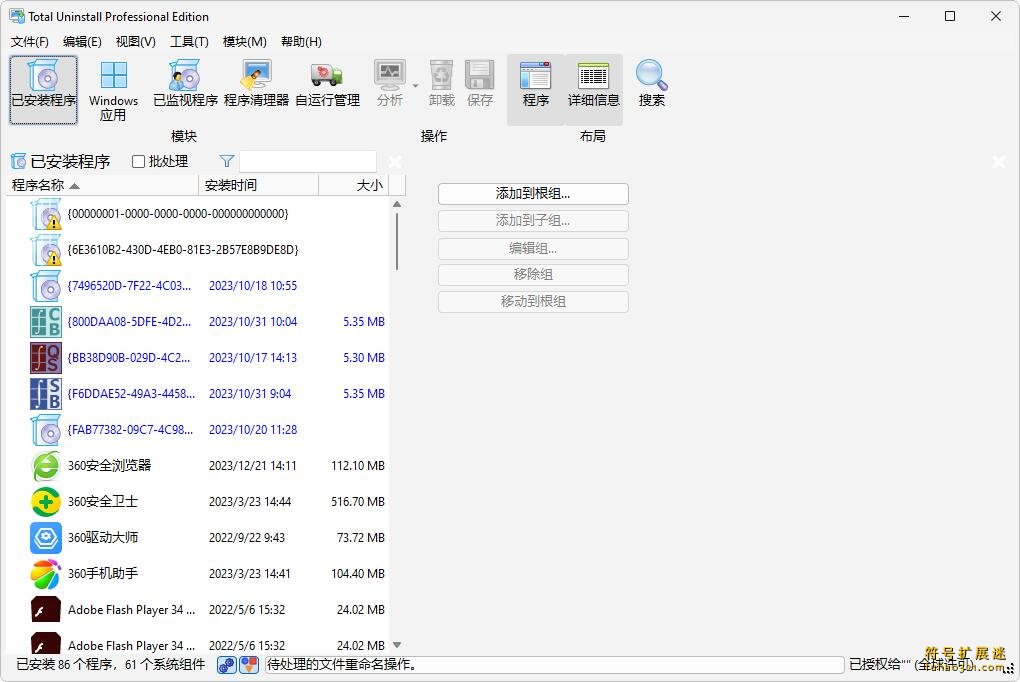Click the 104.40 MB size value
Image resolution: width=1020 pixels, height=682 pixels.
tap(358, 574)
